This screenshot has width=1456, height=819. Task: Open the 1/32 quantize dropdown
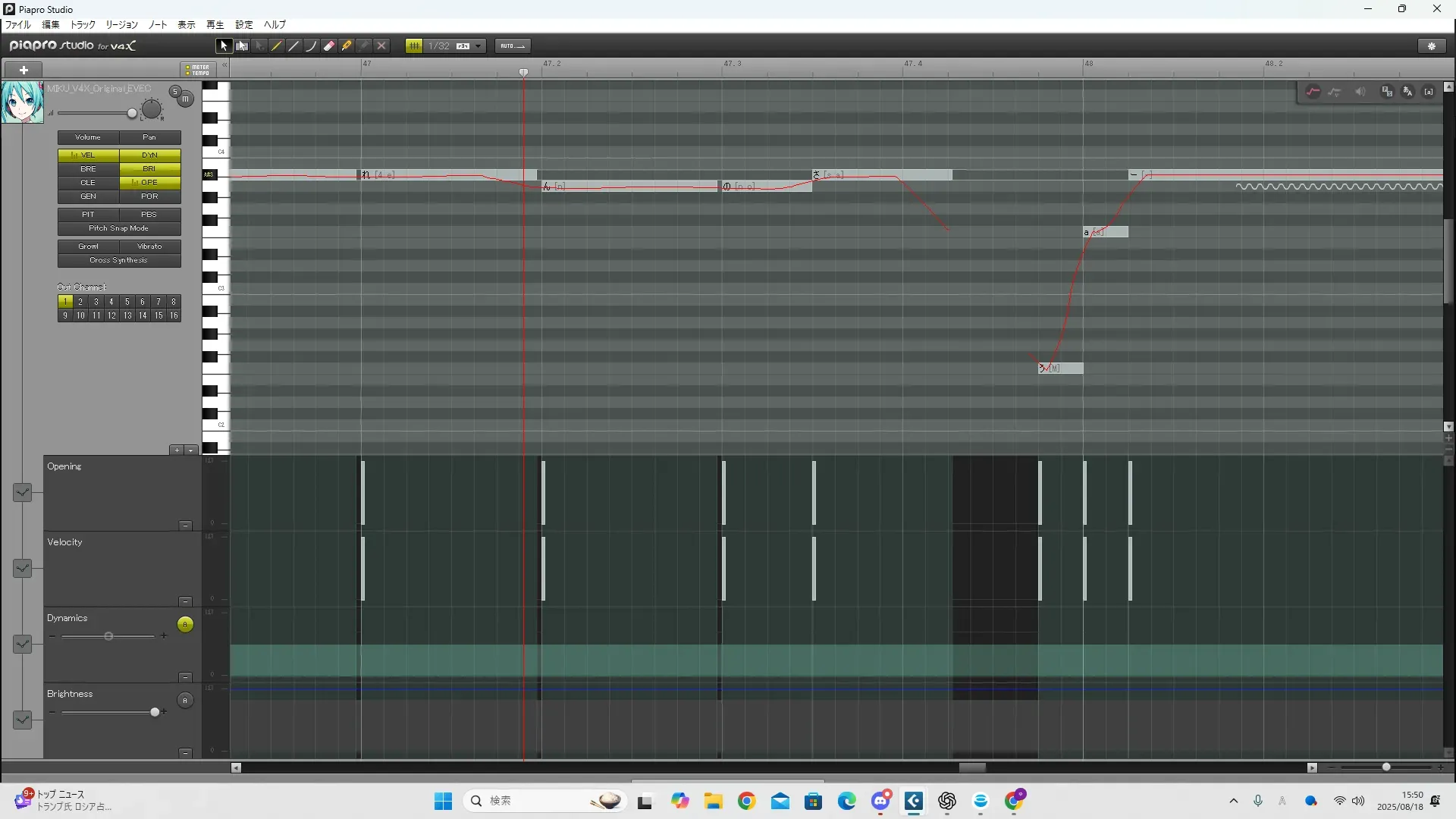pos(478,46)
